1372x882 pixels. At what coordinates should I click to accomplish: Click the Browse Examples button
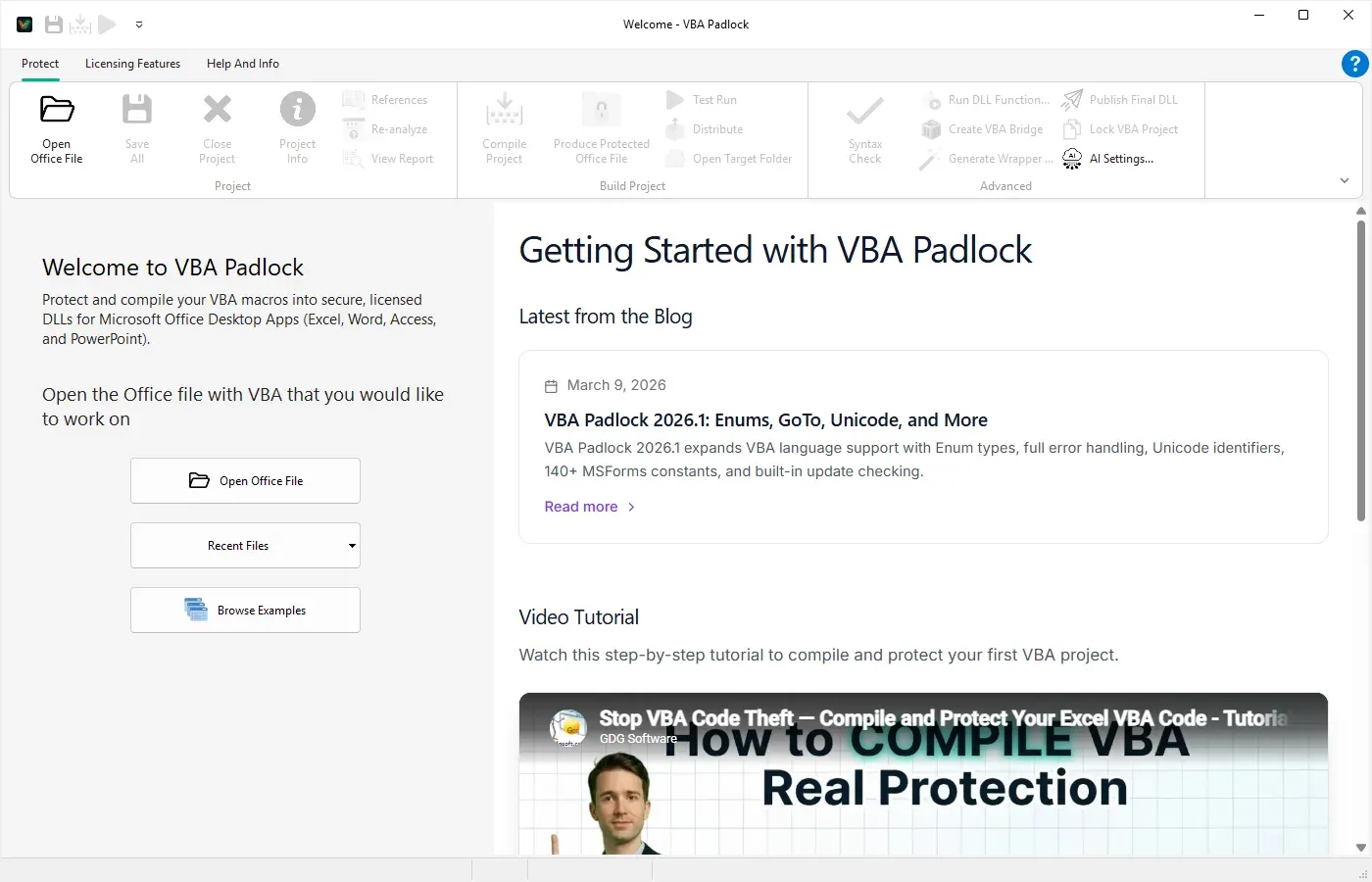pyautogui.click(x=245, y=610)
